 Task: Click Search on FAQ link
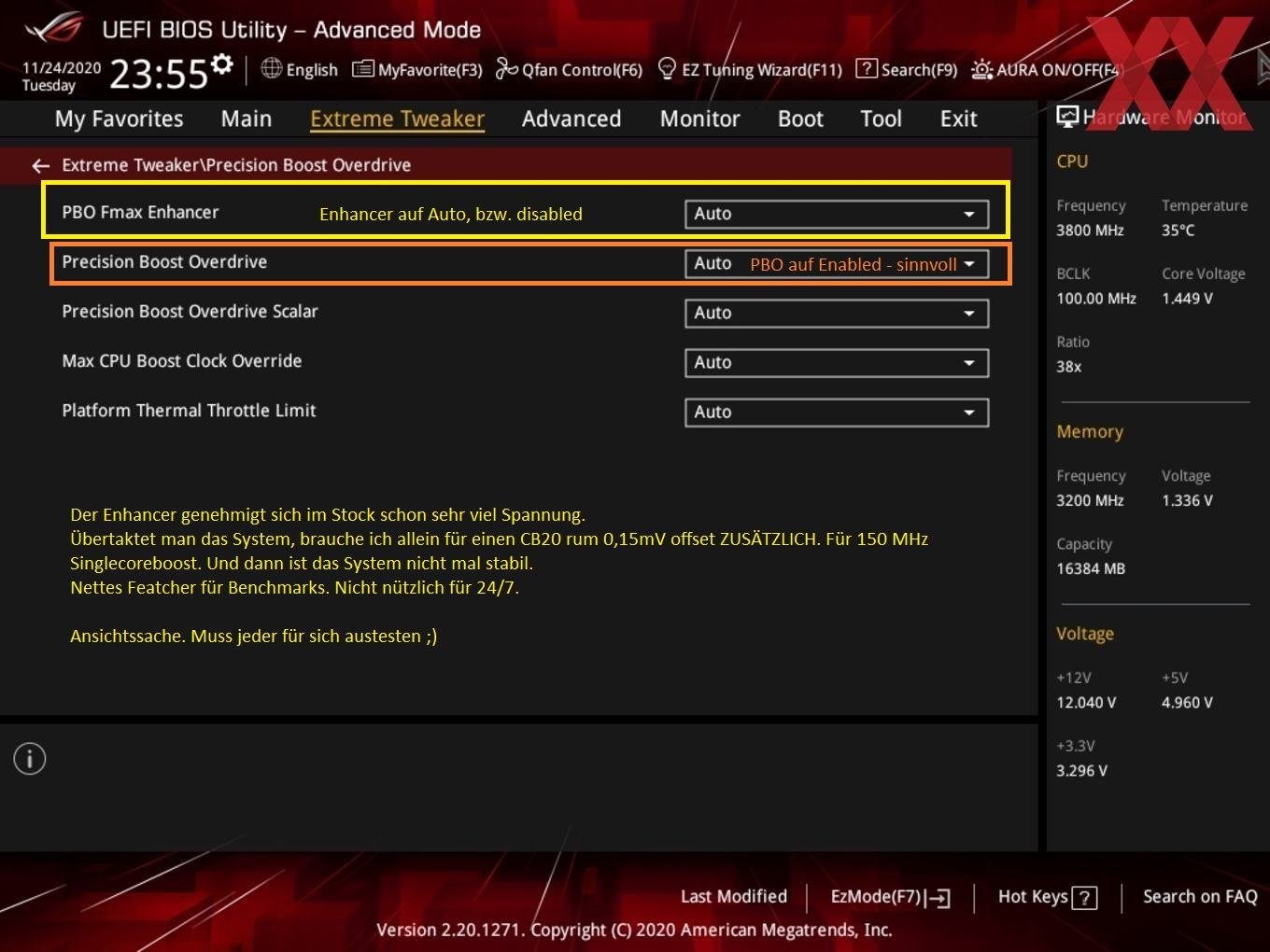tap(1200, 897)
